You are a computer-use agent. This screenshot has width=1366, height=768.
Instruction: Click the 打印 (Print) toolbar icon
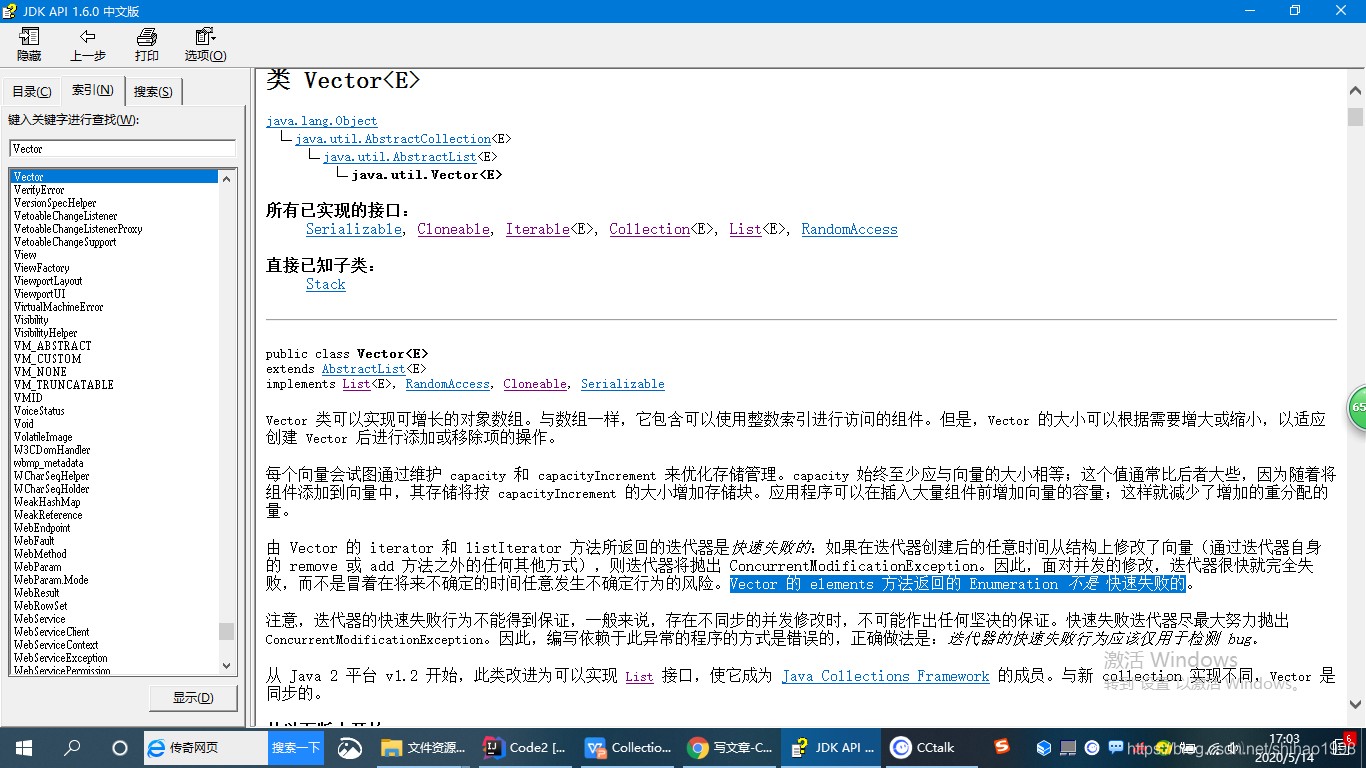pos(147,45)
